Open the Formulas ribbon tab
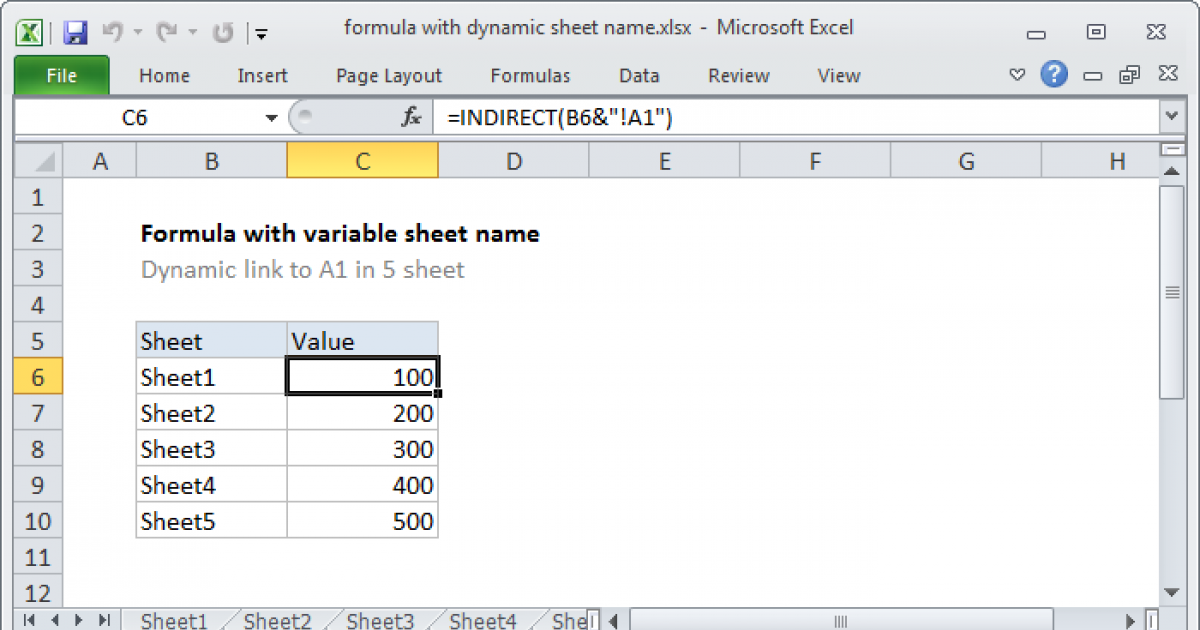Image resolution: width=1200 pixels, height=630 pixels. 530,76
